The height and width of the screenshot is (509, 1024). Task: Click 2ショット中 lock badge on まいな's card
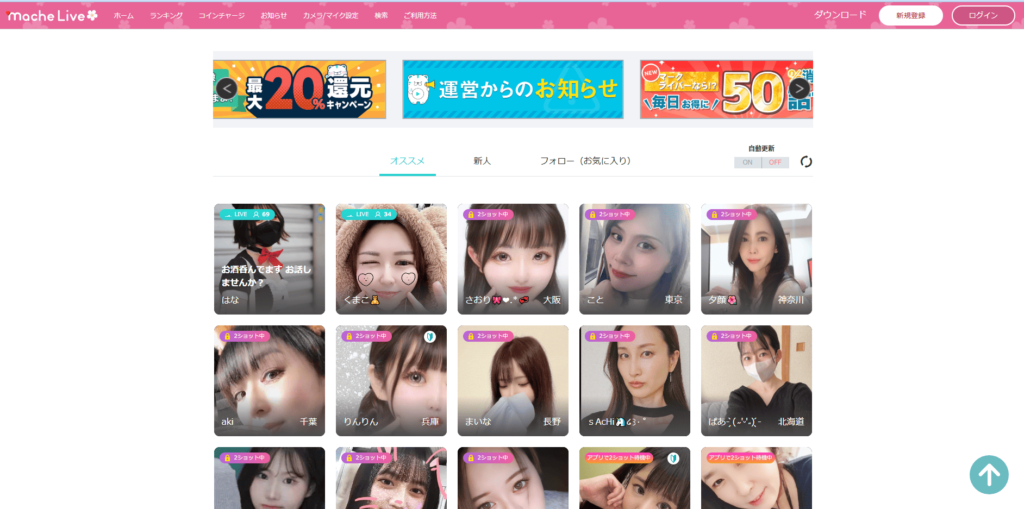click(x=488, y=336)
